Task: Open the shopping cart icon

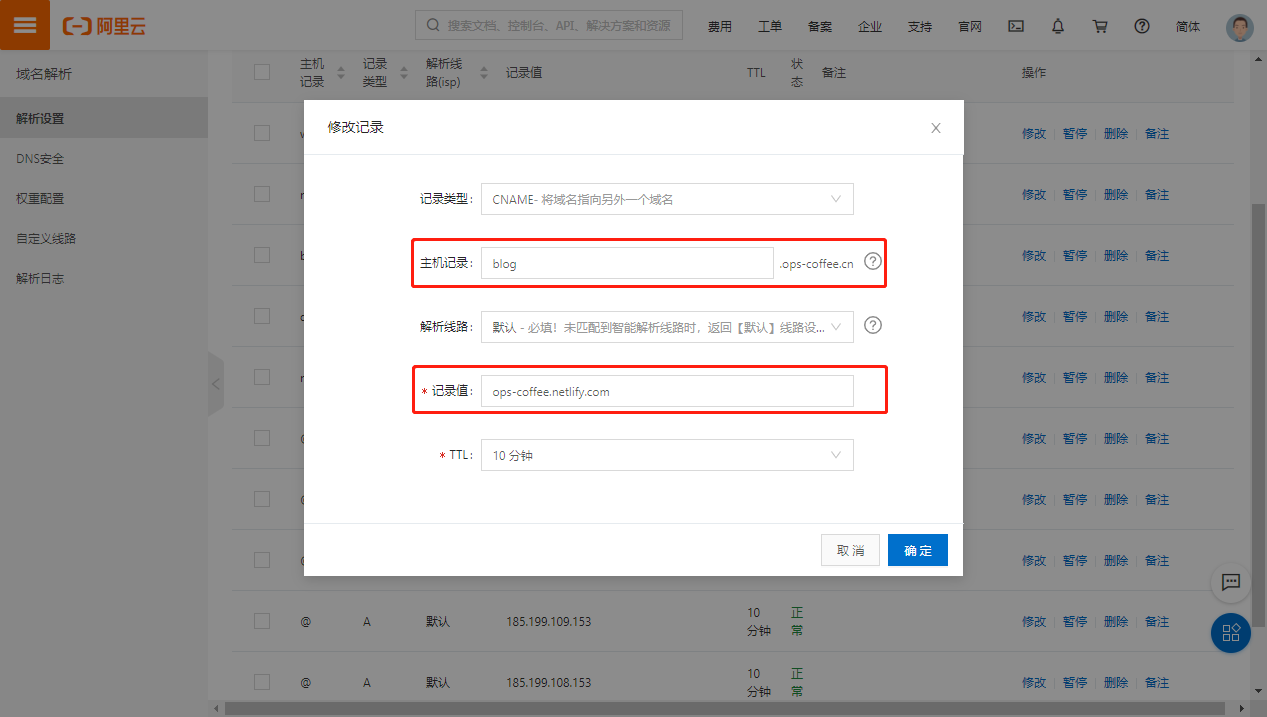Action: tap(1100, 27)
